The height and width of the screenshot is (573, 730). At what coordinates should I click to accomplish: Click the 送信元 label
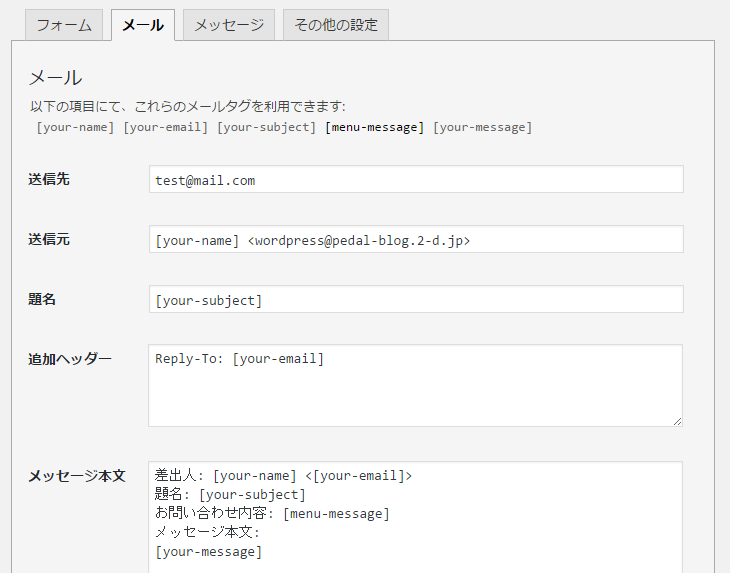tap(49, 239)
